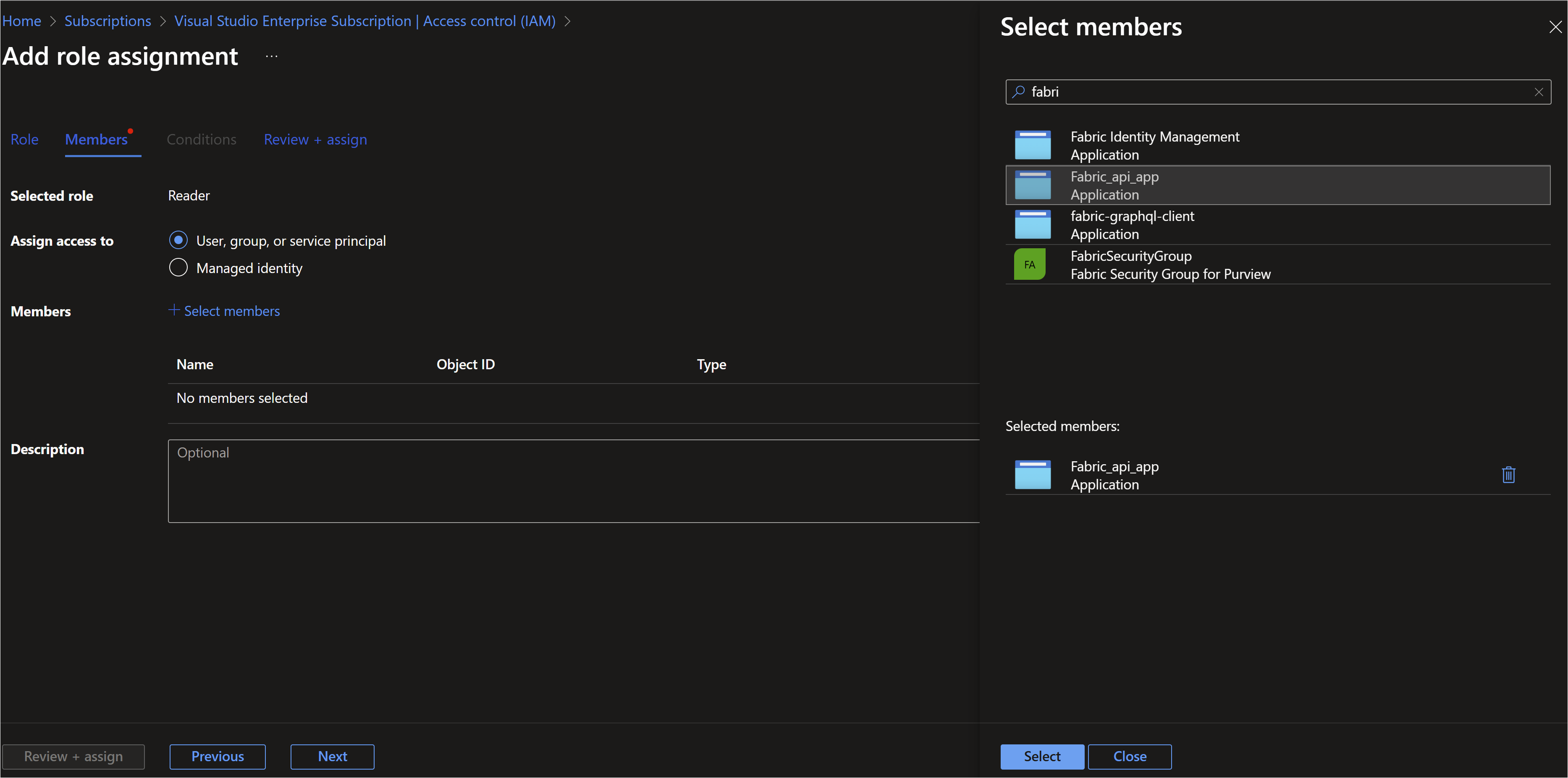Choose Managed identity option

coord(178,268)
